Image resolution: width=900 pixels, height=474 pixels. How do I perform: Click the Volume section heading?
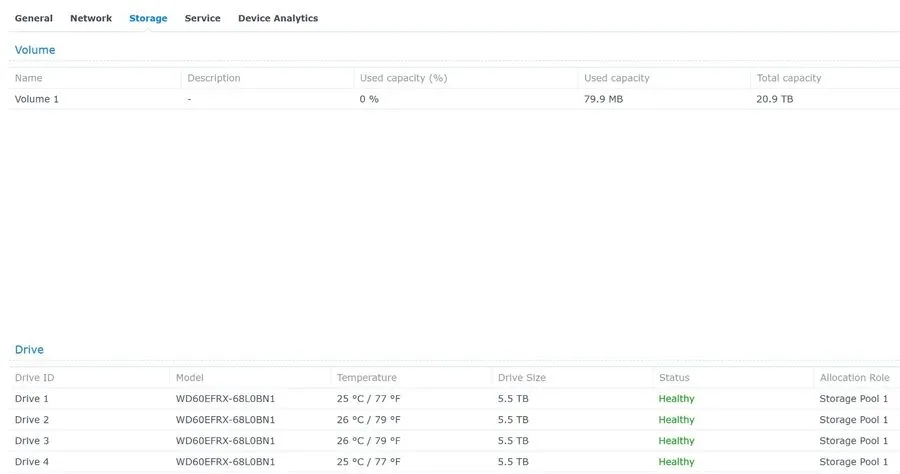(35, 50)
